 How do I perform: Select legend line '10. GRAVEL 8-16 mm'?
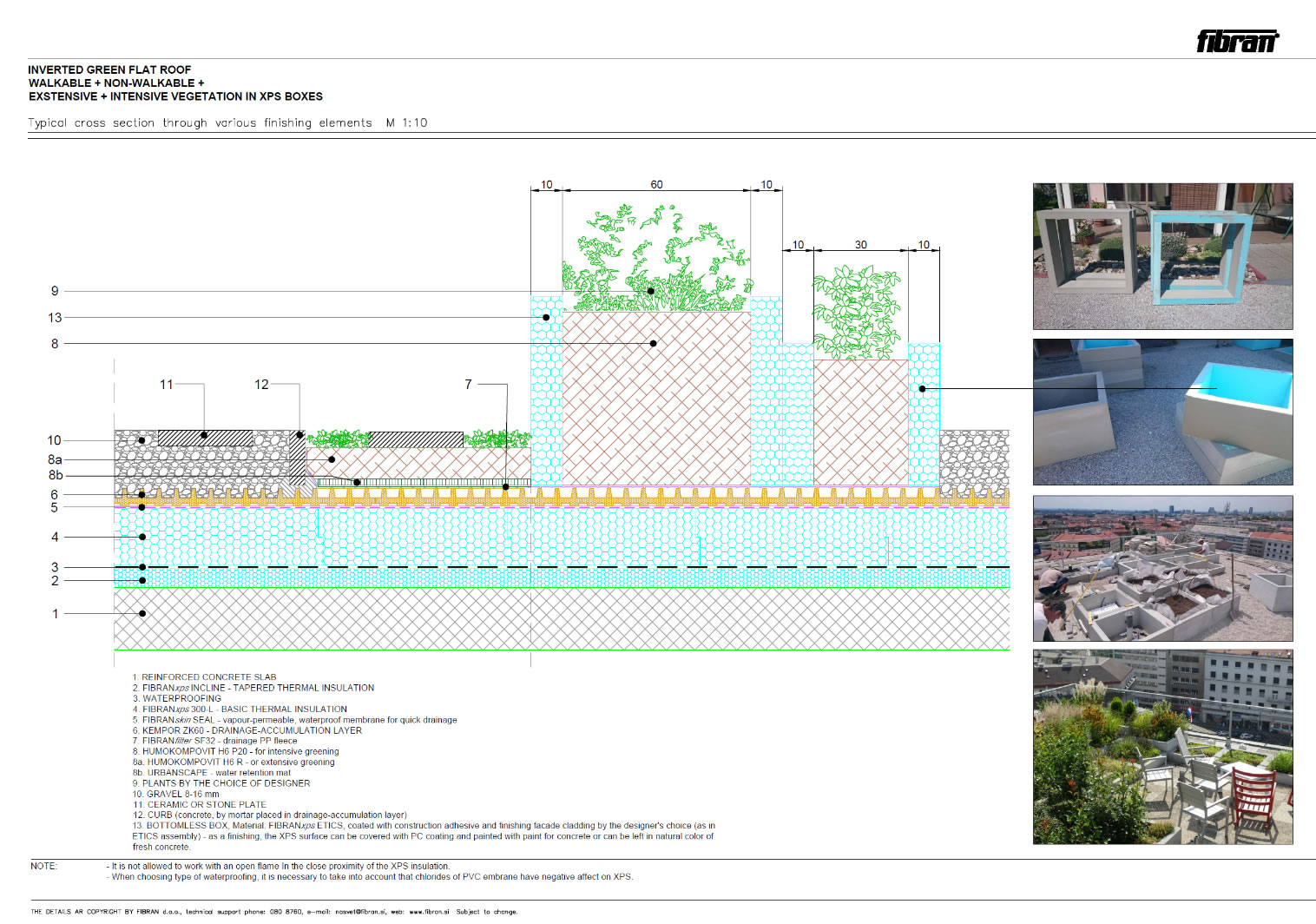coord(175,794)
